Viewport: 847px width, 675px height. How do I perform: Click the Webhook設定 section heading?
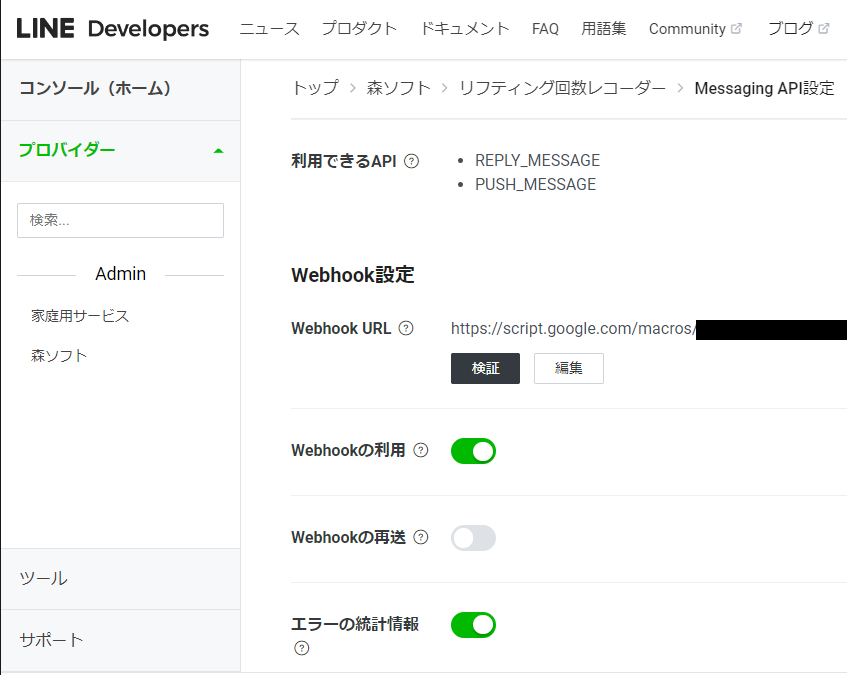point(353,275)
